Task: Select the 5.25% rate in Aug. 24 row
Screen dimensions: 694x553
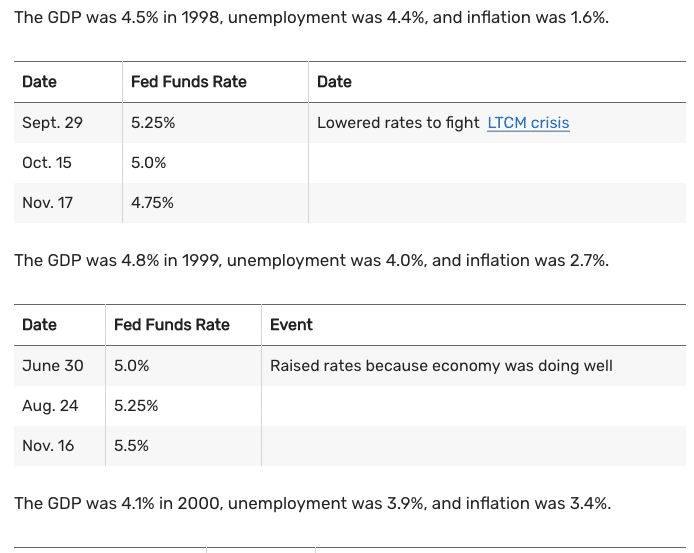Action: [136, 406]
